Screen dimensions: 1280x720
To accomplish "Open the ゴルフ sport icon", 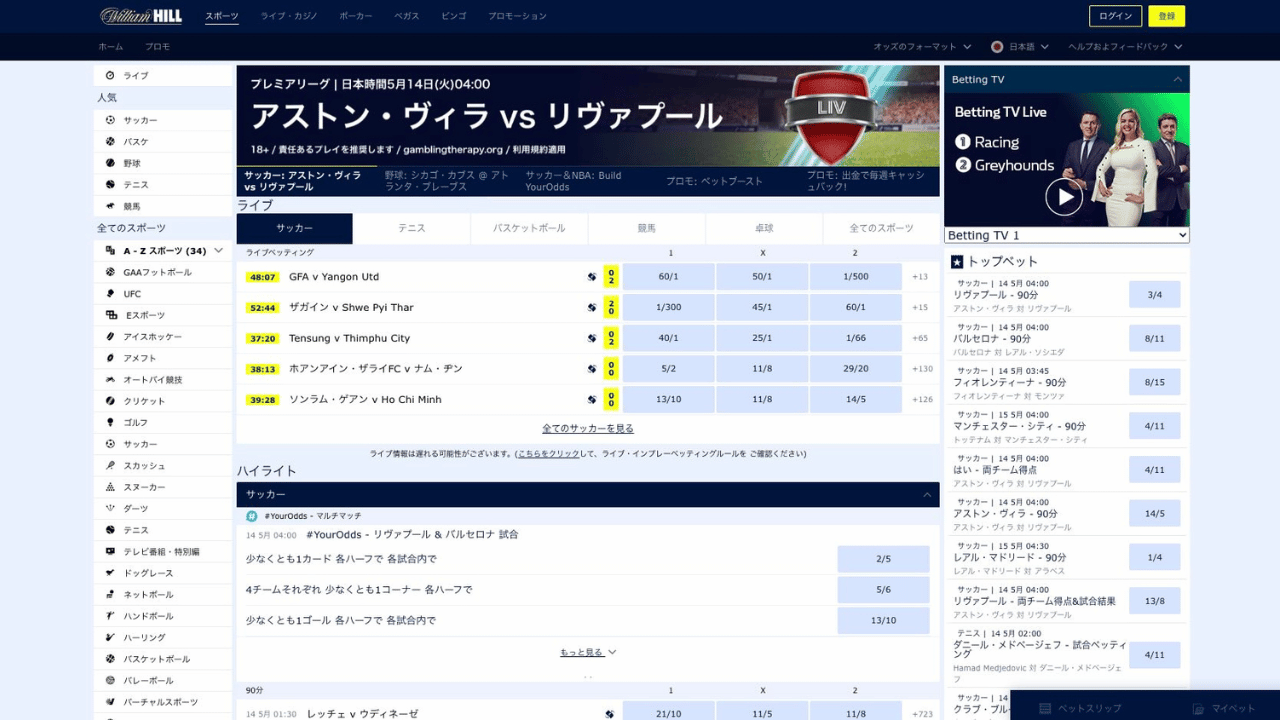I will (x=111, y=423).
